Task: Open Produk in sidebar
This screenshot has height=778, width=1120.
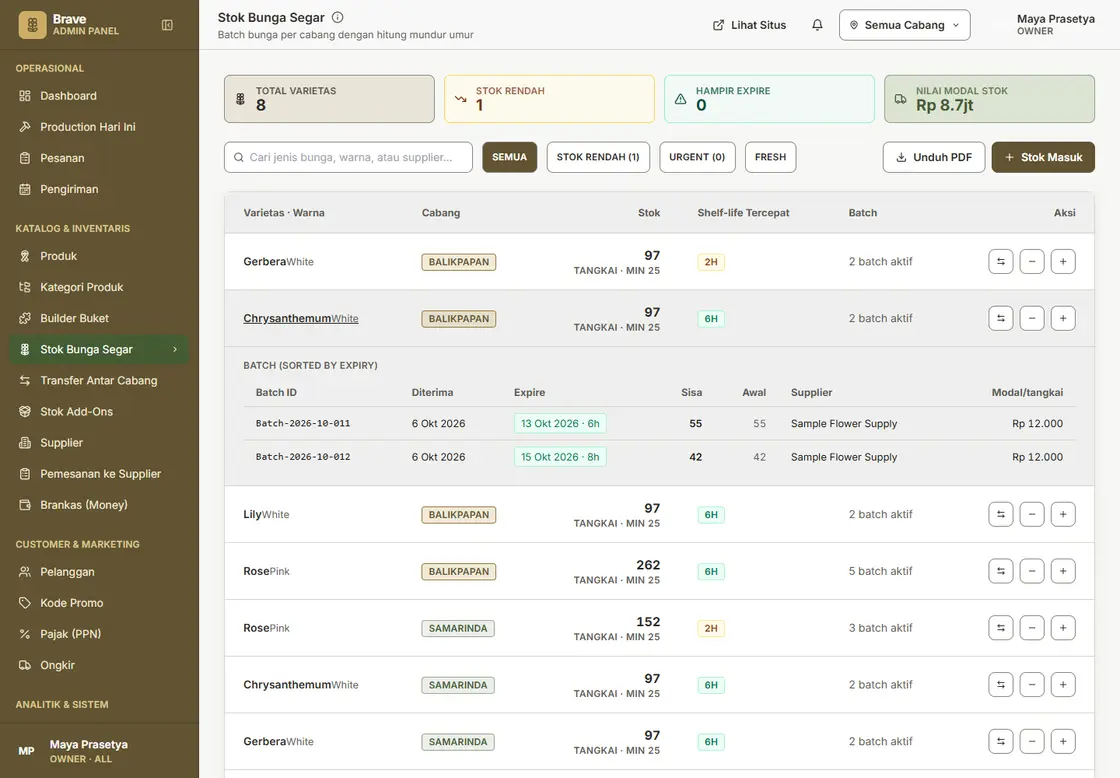Action: pos(99,256)
